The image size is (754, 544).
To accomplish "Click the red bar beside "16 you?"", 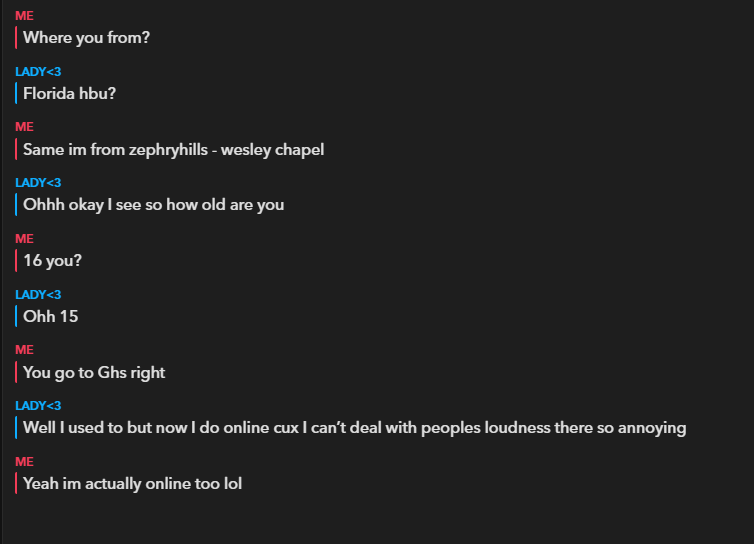I will click(16, 261).
